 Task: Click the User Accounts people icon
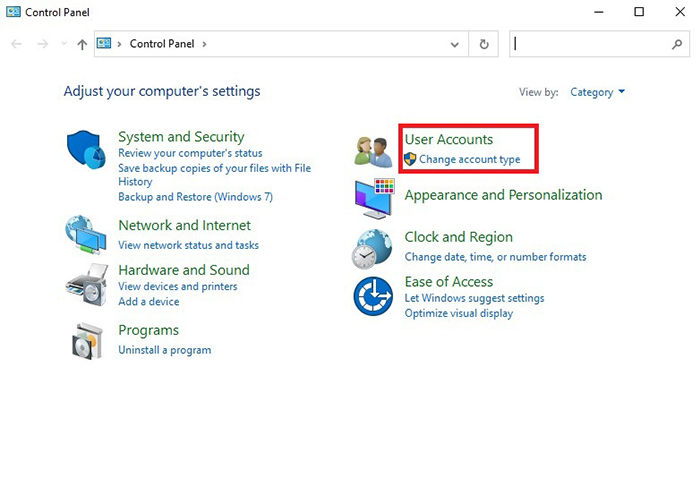pos(374,150)
